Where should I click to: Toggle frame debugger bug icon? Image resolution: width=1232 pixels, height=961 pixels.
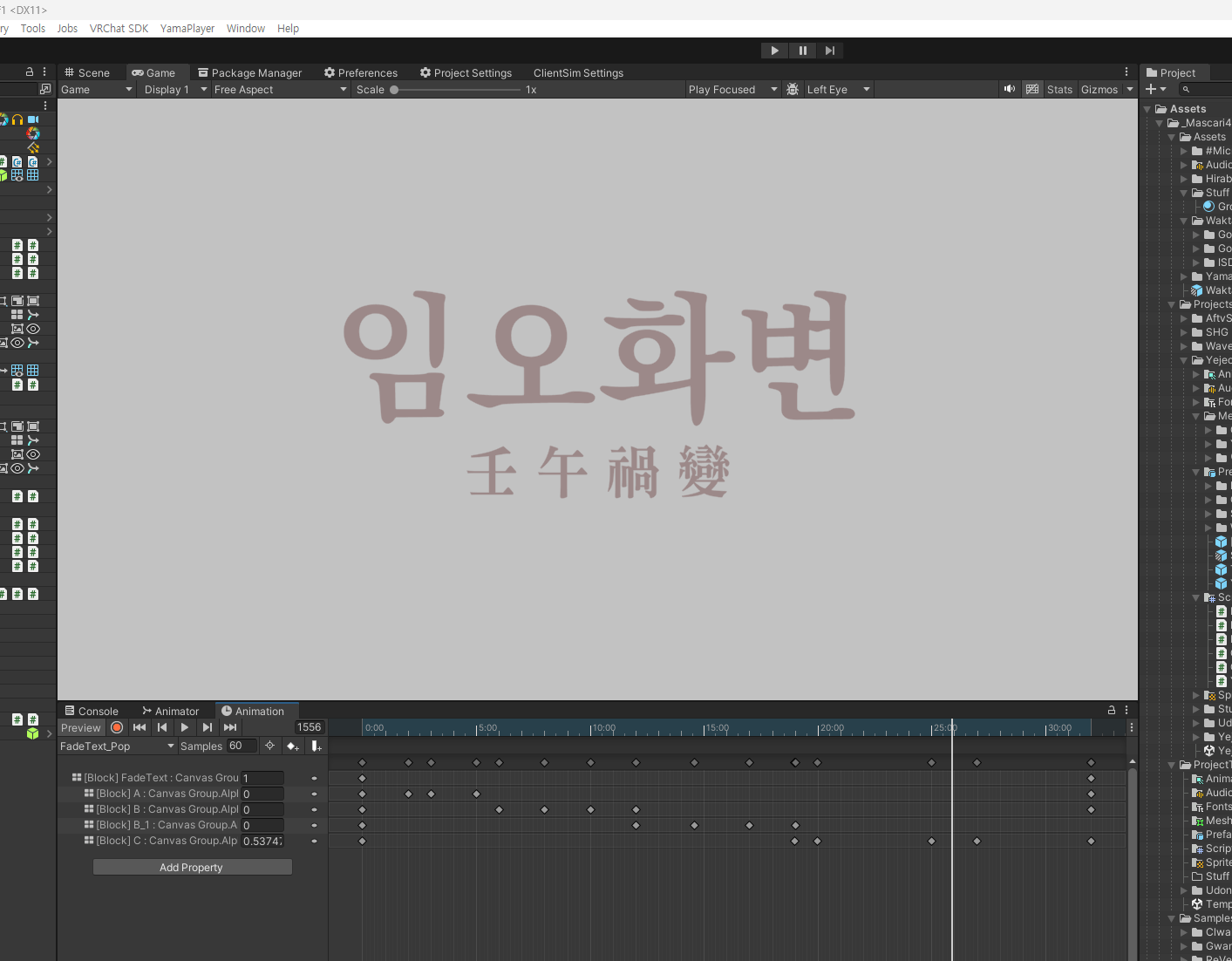click(793, 89)
